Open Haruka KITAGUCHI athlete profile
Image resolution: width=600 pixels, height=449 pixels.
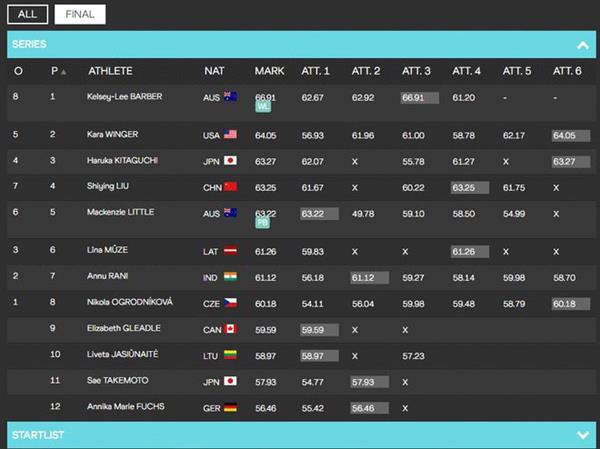pos(122,160)
